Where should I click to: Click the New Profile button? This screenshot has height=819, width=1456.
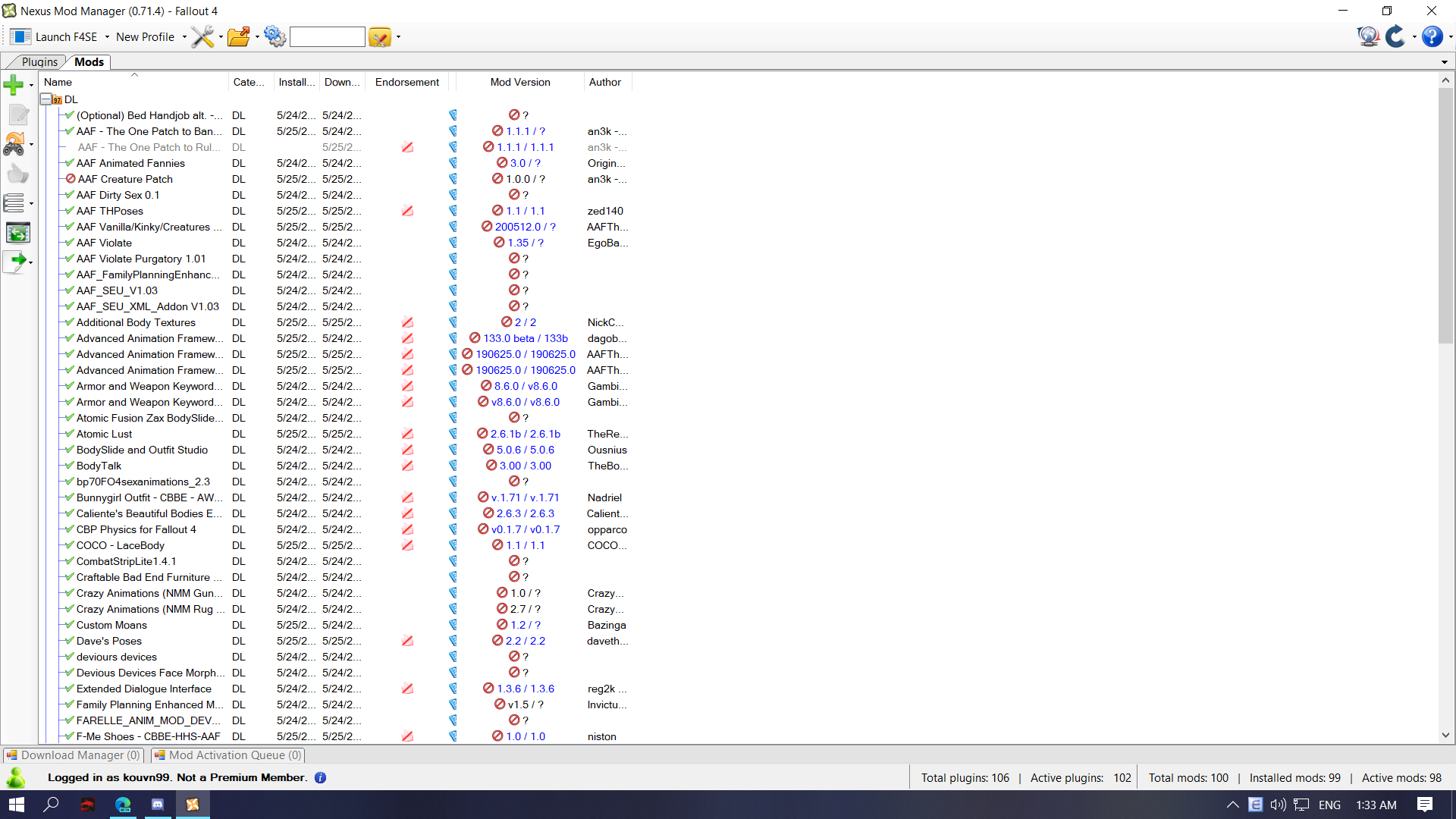[x=146, y=36]
